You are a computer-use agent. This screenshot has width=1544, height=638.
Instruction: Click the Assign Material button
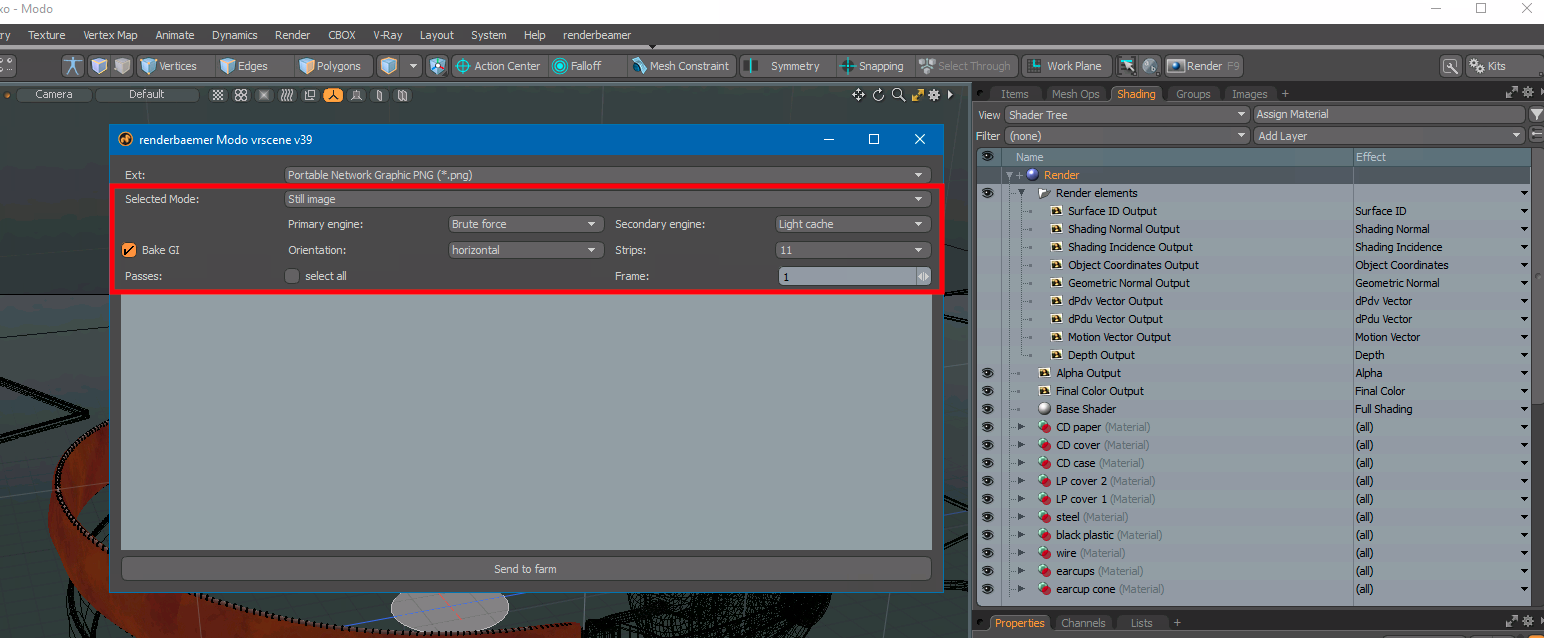point(1389,115)
